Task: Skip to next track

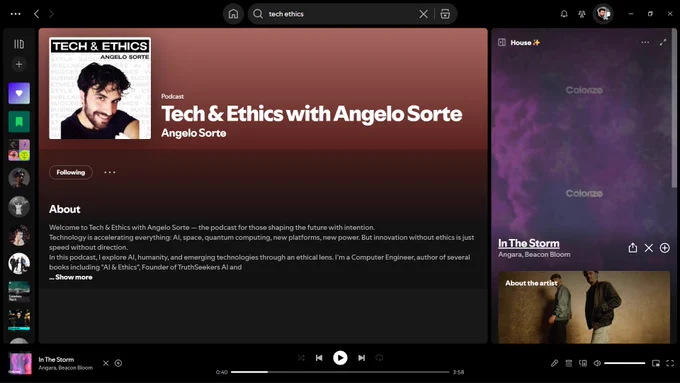Action: tap(361, 358)
